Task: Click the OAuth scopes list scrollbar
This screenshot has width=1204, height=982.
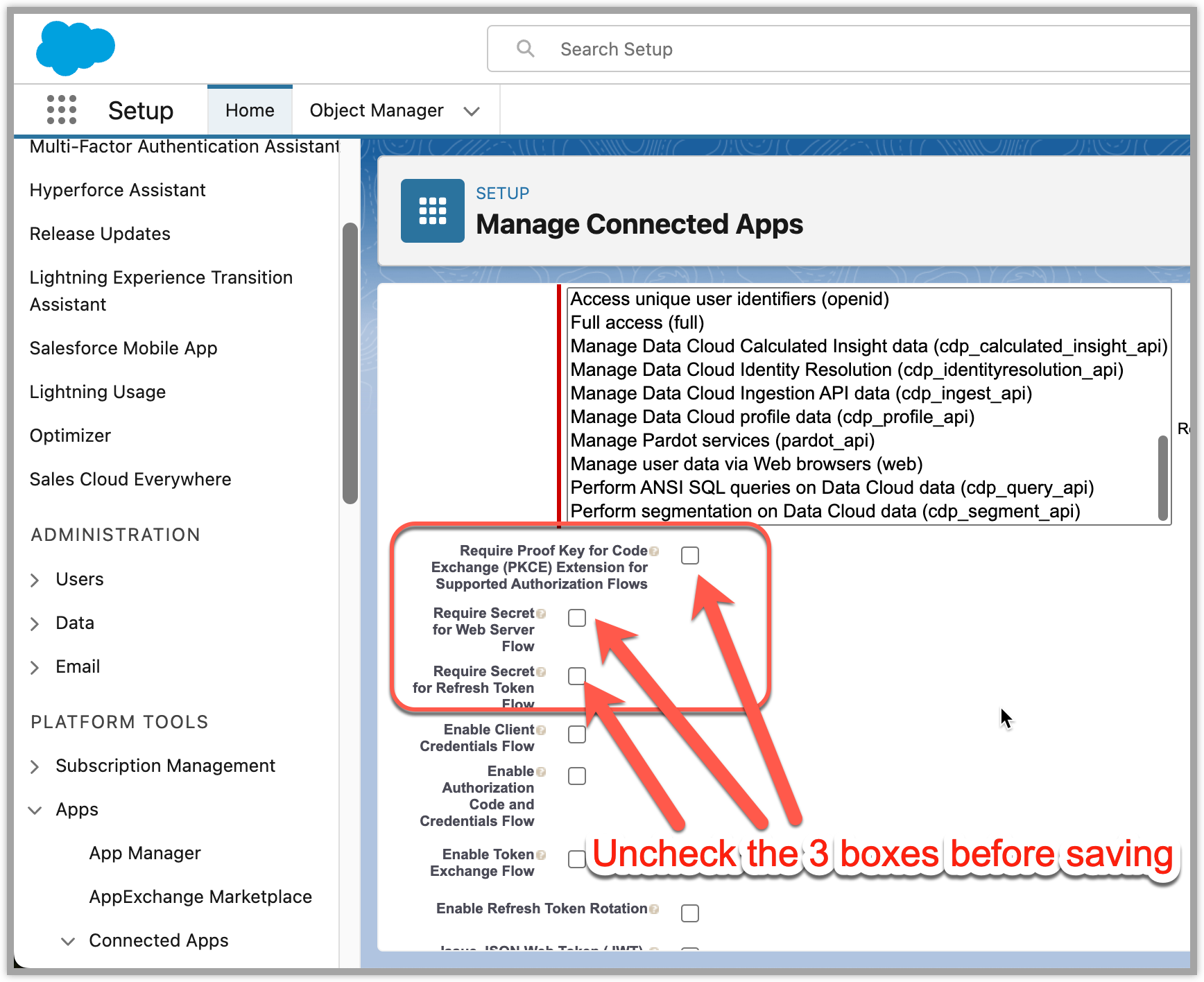Action: click(1163, 477)
